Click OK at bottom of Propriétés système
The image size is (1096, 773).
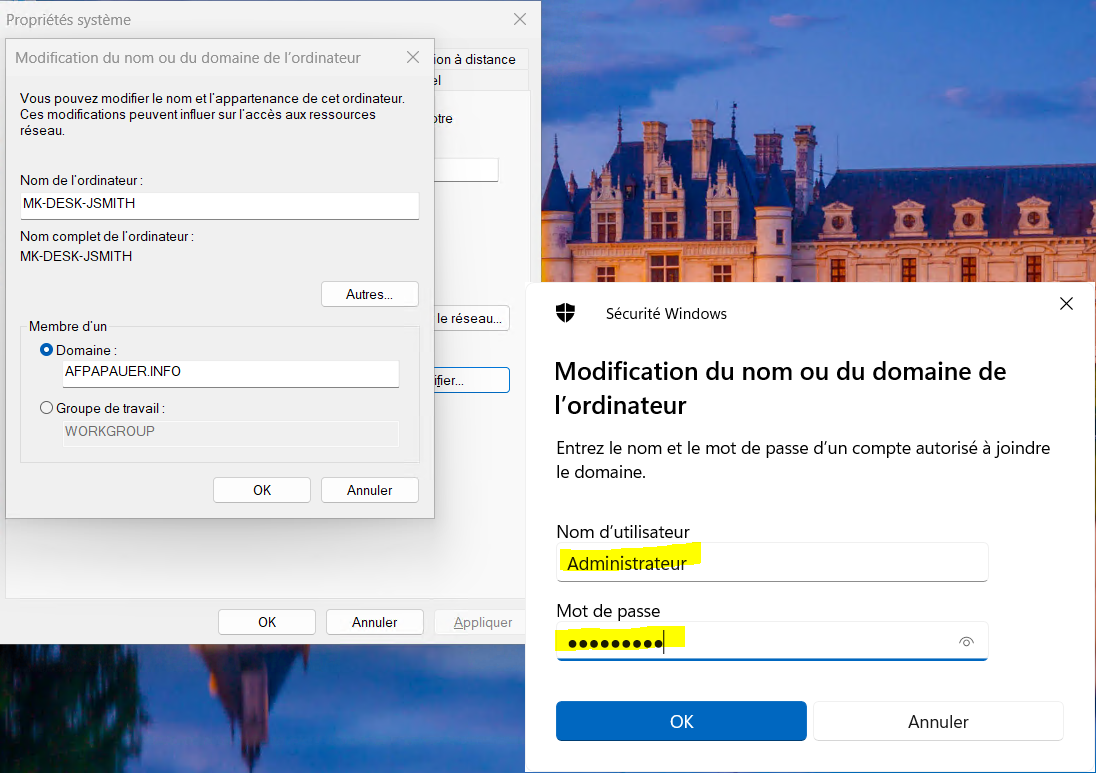coord(267,622)
